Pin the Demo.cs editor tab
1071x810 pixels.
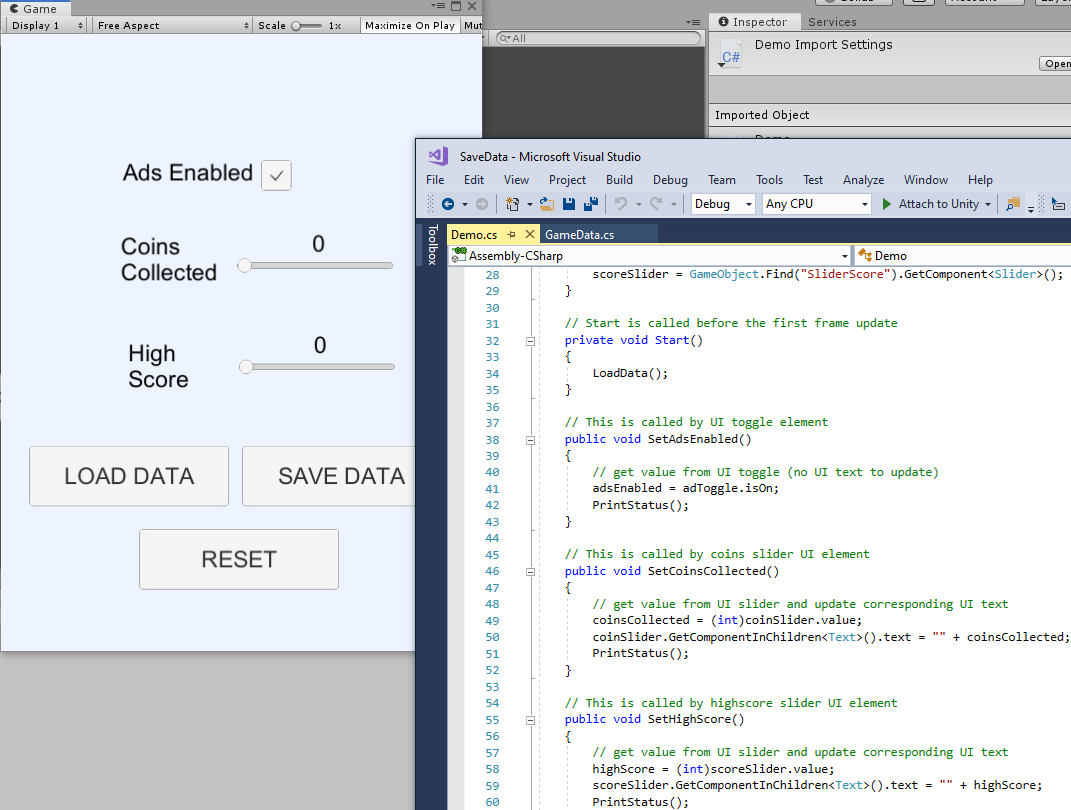click(x=509, y=234)
